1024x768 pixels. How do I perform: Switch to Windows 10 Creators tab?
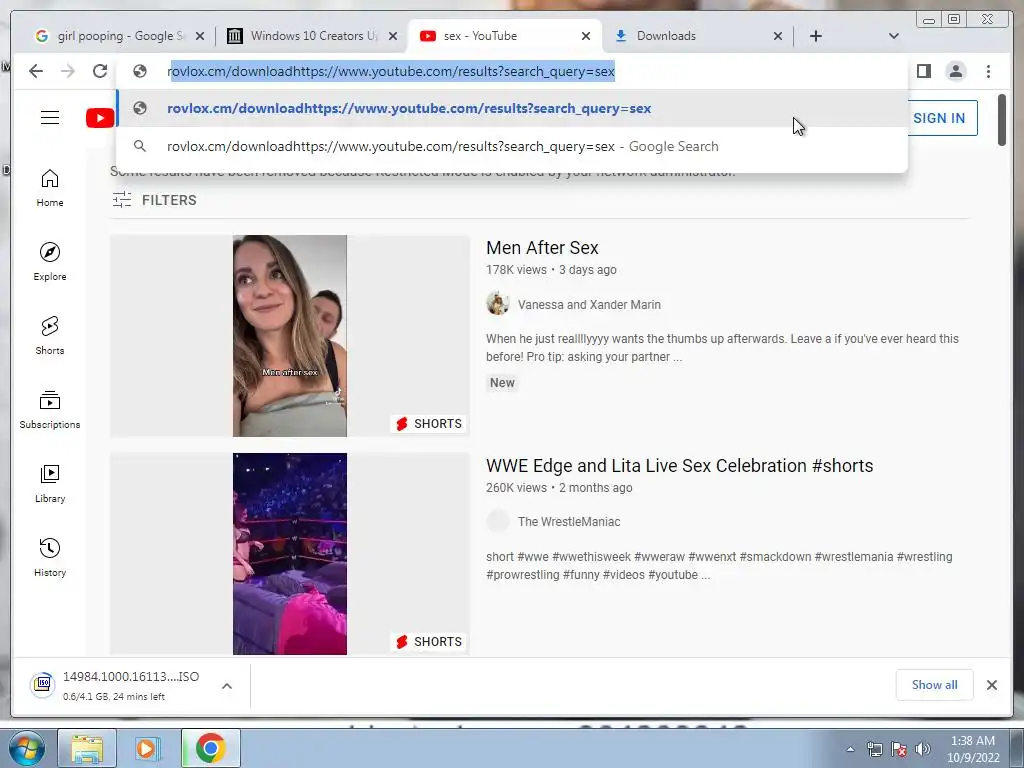click(x=312, y=36)
